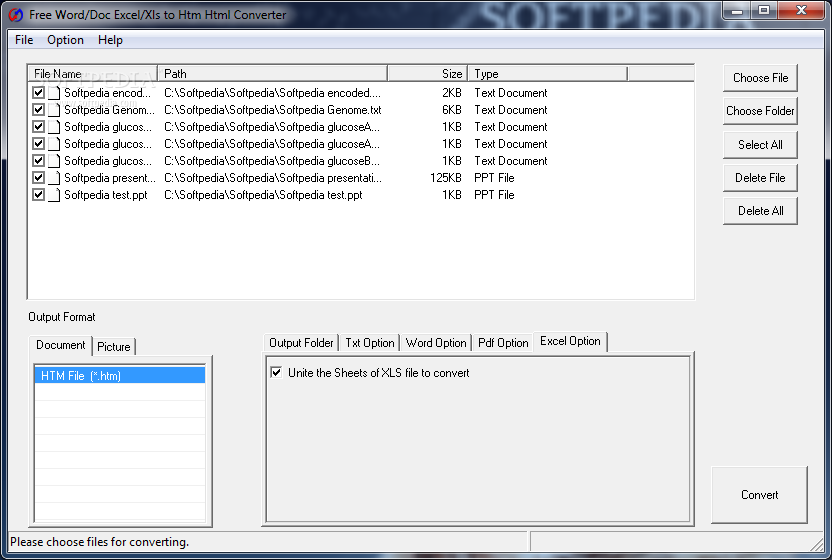This screenshot has width=832, height=560.
Task: Sort by the File Name column header
Action: pos(93,74)
